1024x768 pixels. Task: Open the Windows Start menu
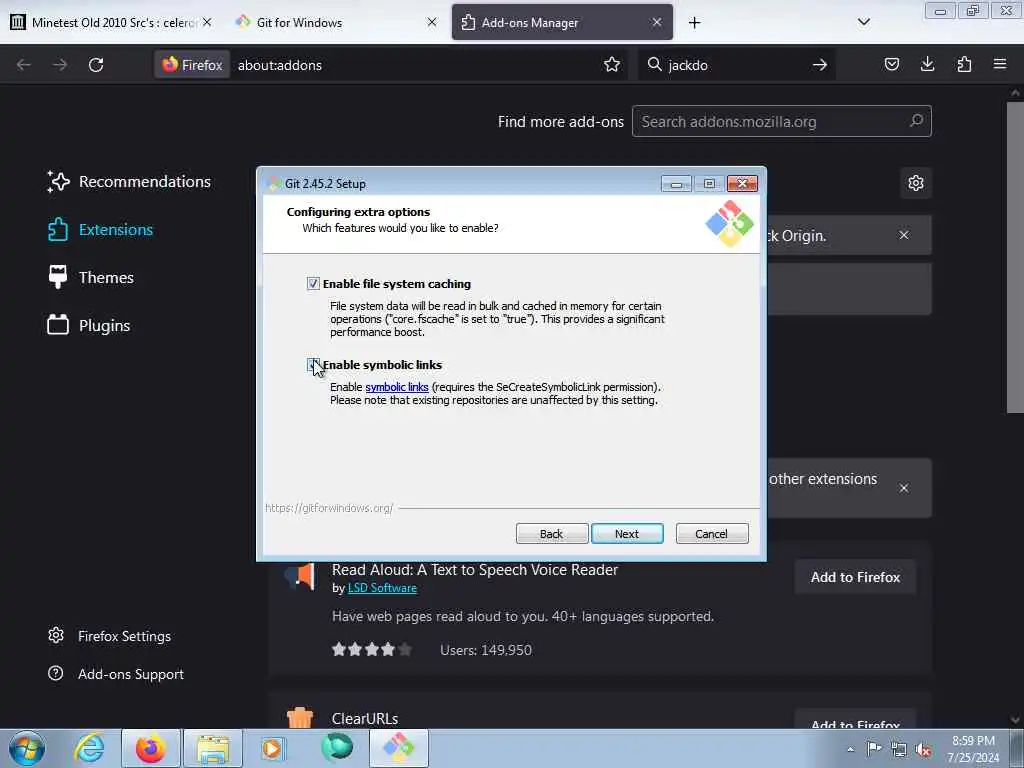27,748
